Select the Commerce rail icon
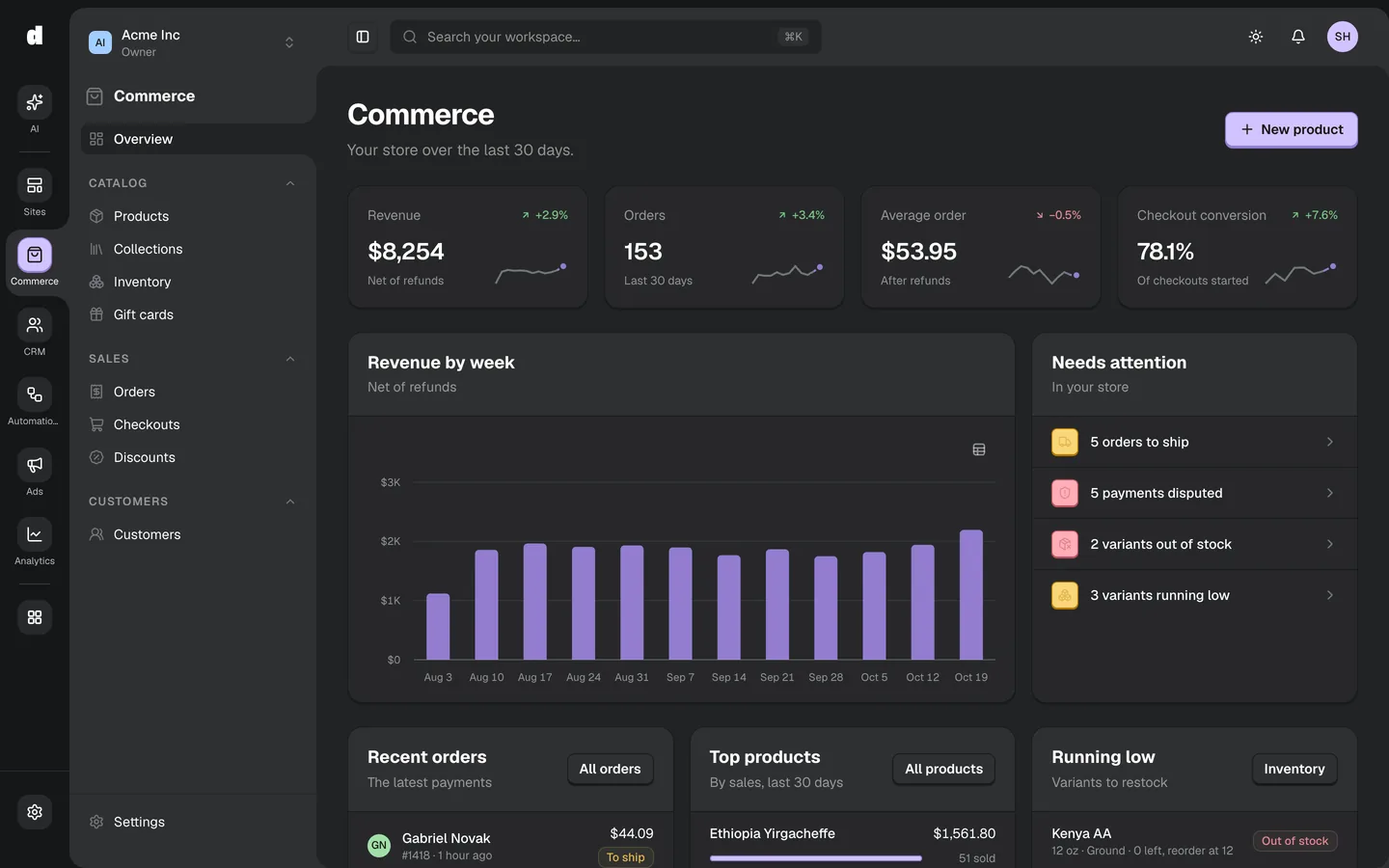Viewport: 1389px width, 868px height. pyautogui.click(x=35, y=256)
